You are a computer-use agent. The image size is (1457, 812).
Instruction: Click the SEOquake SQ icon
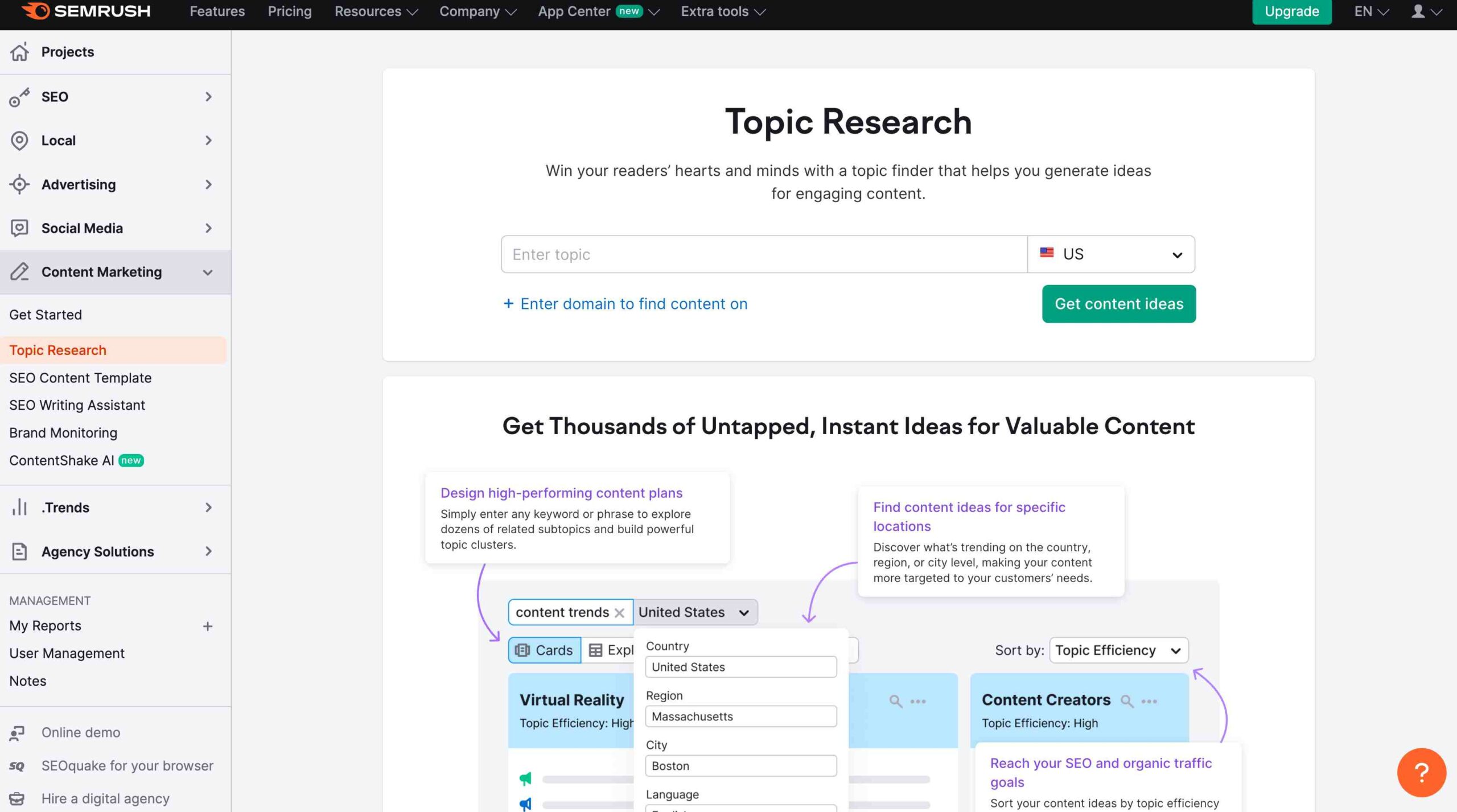coord(17,766)
